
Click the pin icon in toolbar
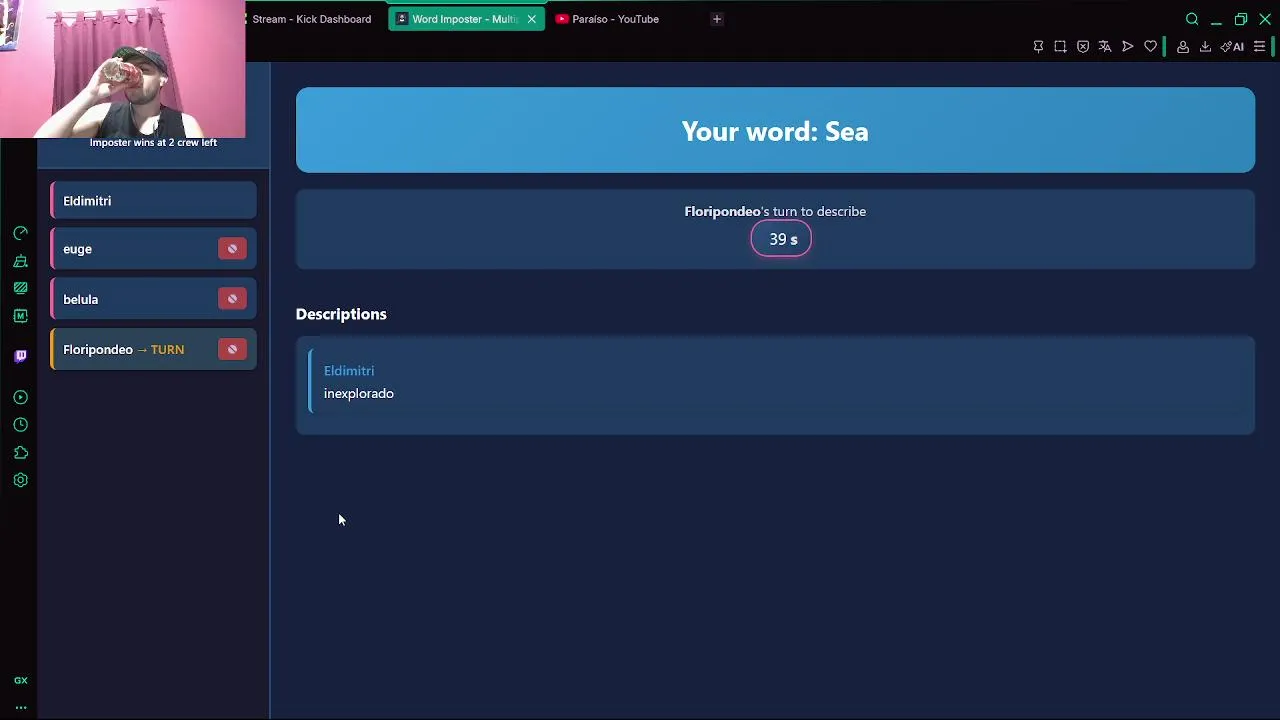click(x=1038, y=47)
